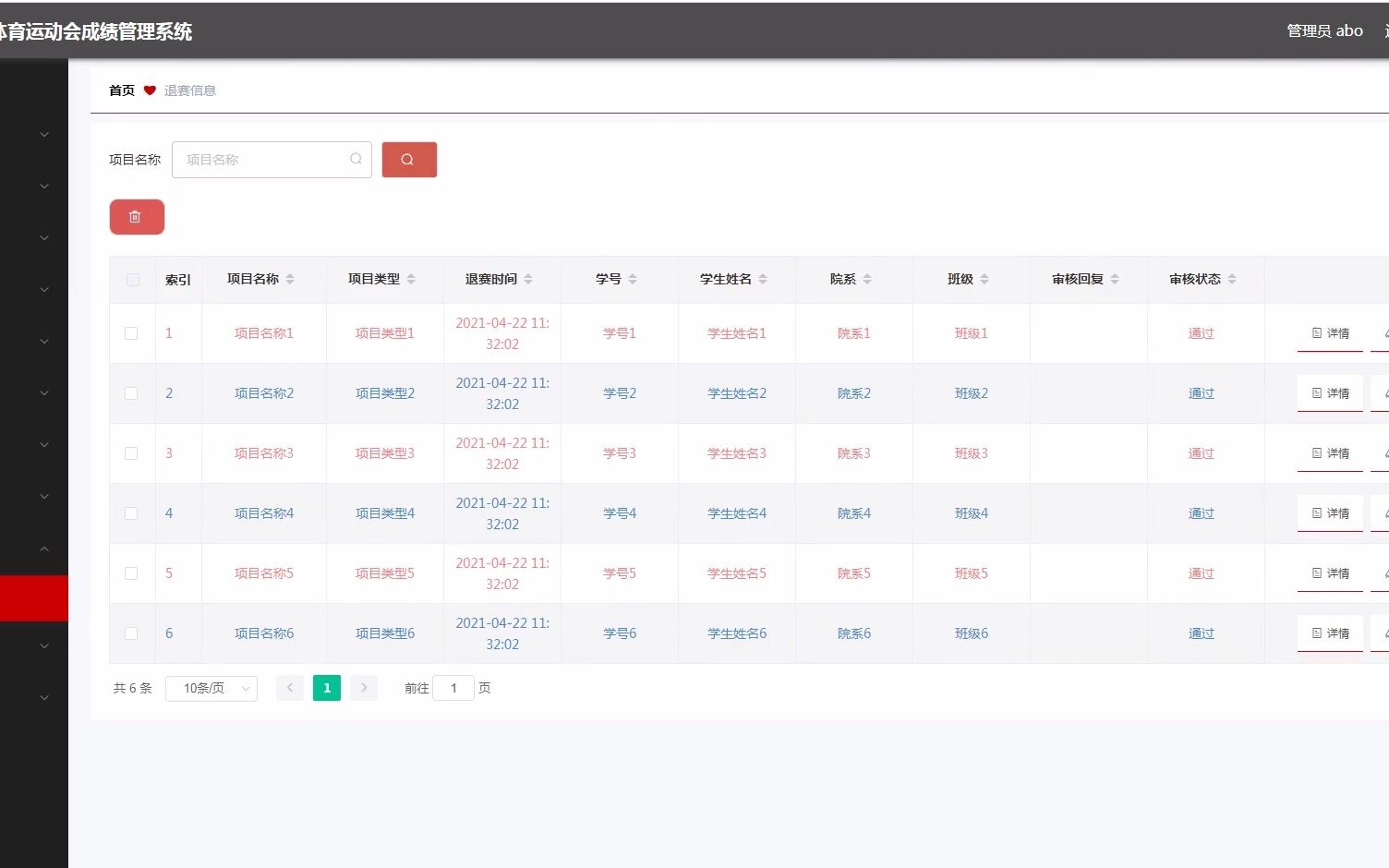Viewport: 1389px width, 868px height.
Task: Select the red highlighted sidebar menu item
Action: pos(34,598)
